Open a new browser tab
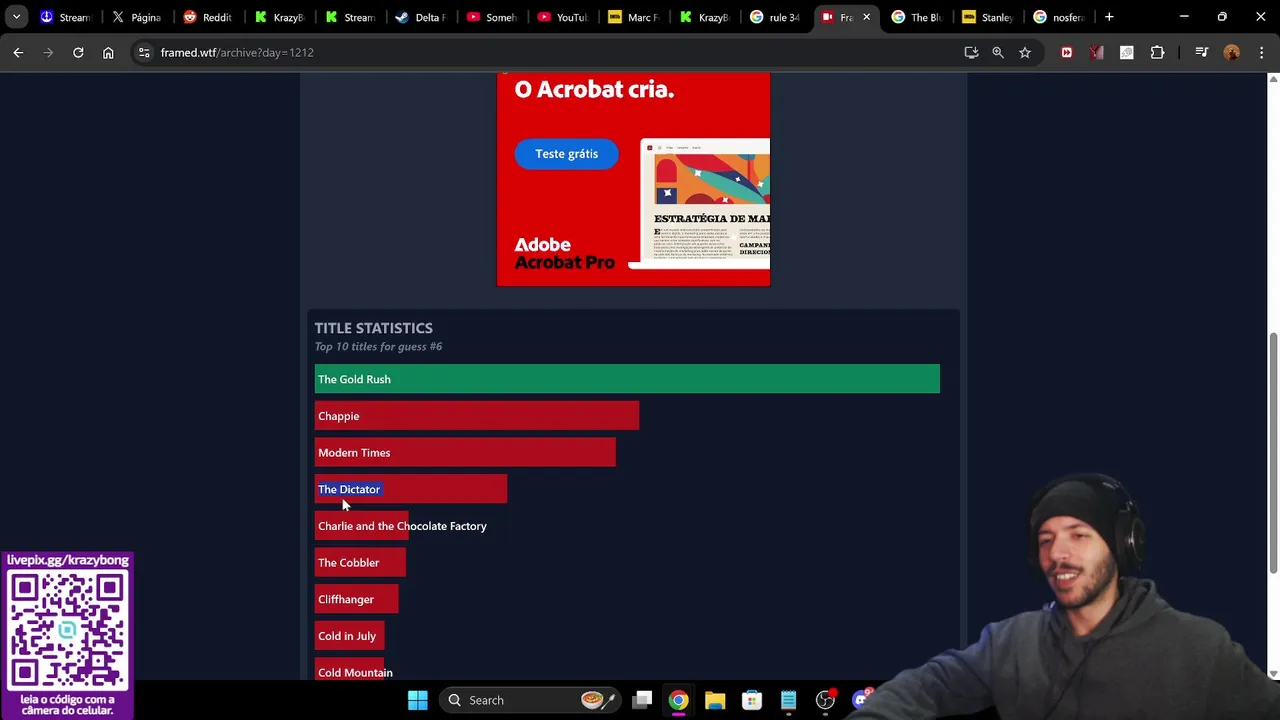This screenshot has height=720, width=1280. click(x=1109, y=17)
